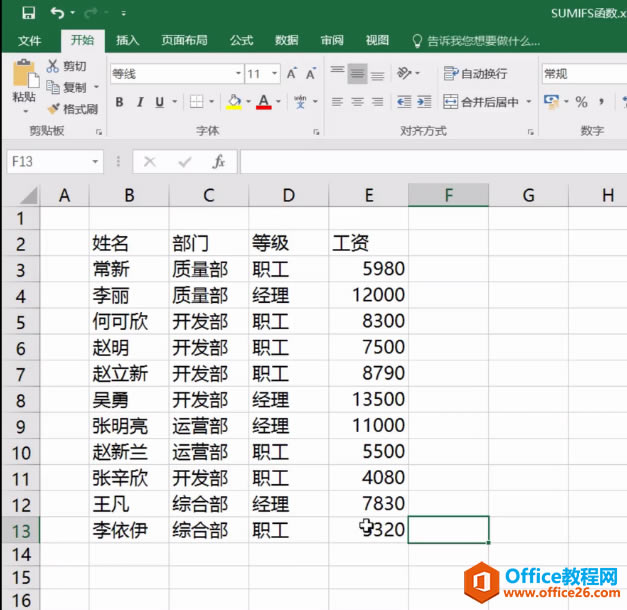Click the formula bar input area
This screenshot has height=610, width=627.
click(x=433, y=162)
